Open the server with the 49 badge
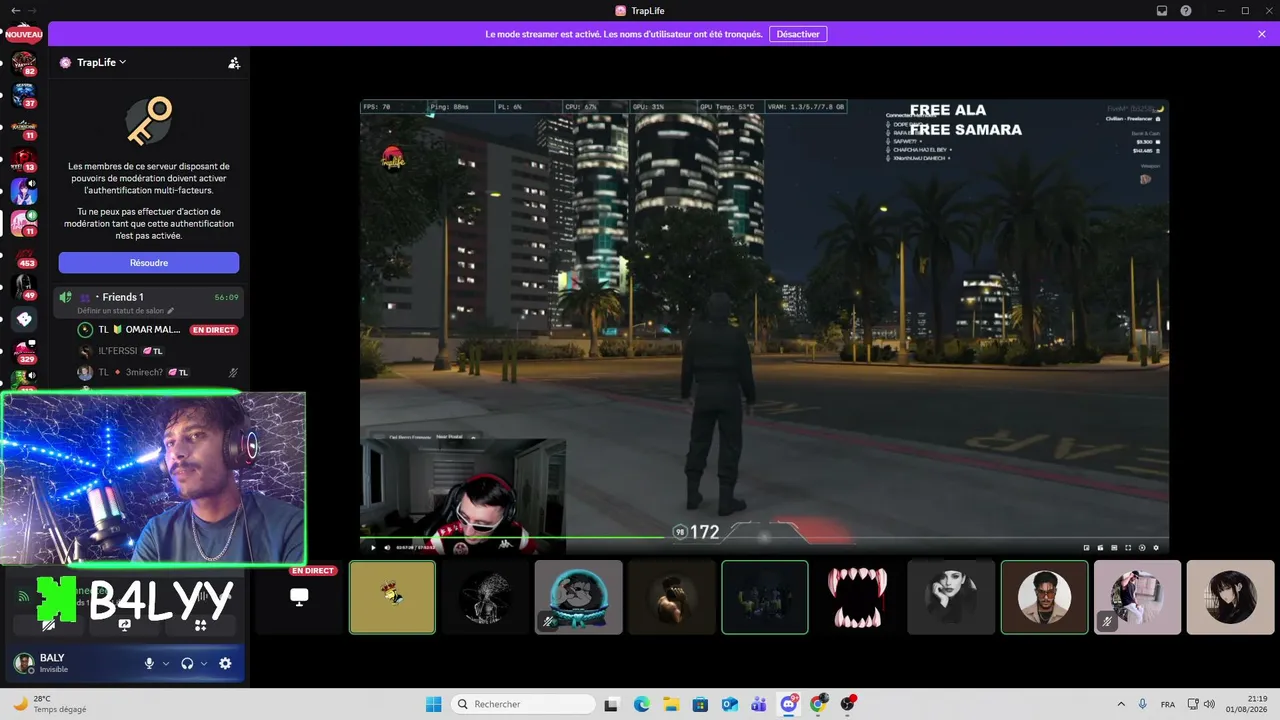 [x=24, y=288]
